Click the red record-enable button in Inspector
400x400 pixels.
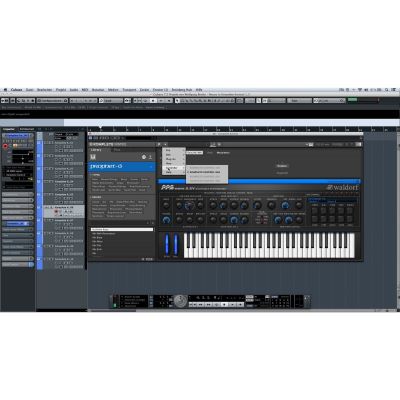coord(5,146)
